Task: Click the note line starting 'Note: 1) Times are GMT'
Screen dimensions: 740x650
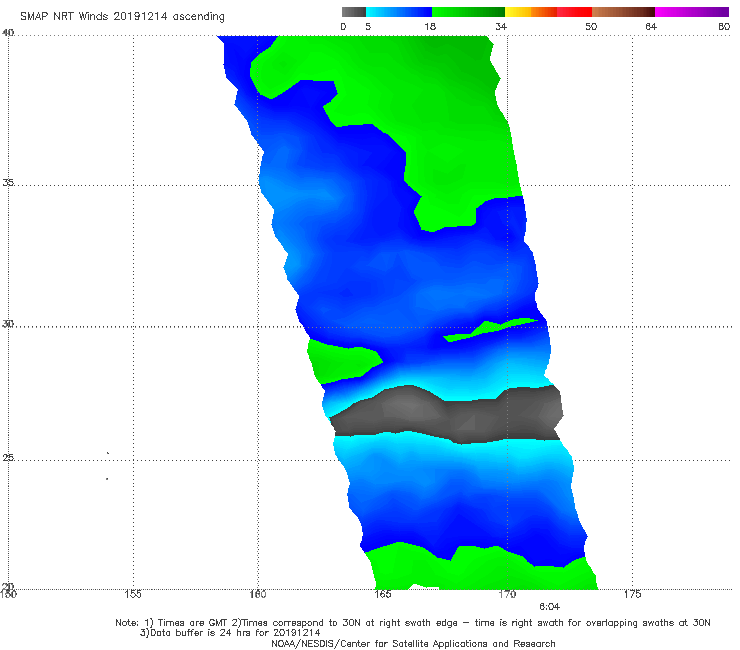Action: point(413,623)
